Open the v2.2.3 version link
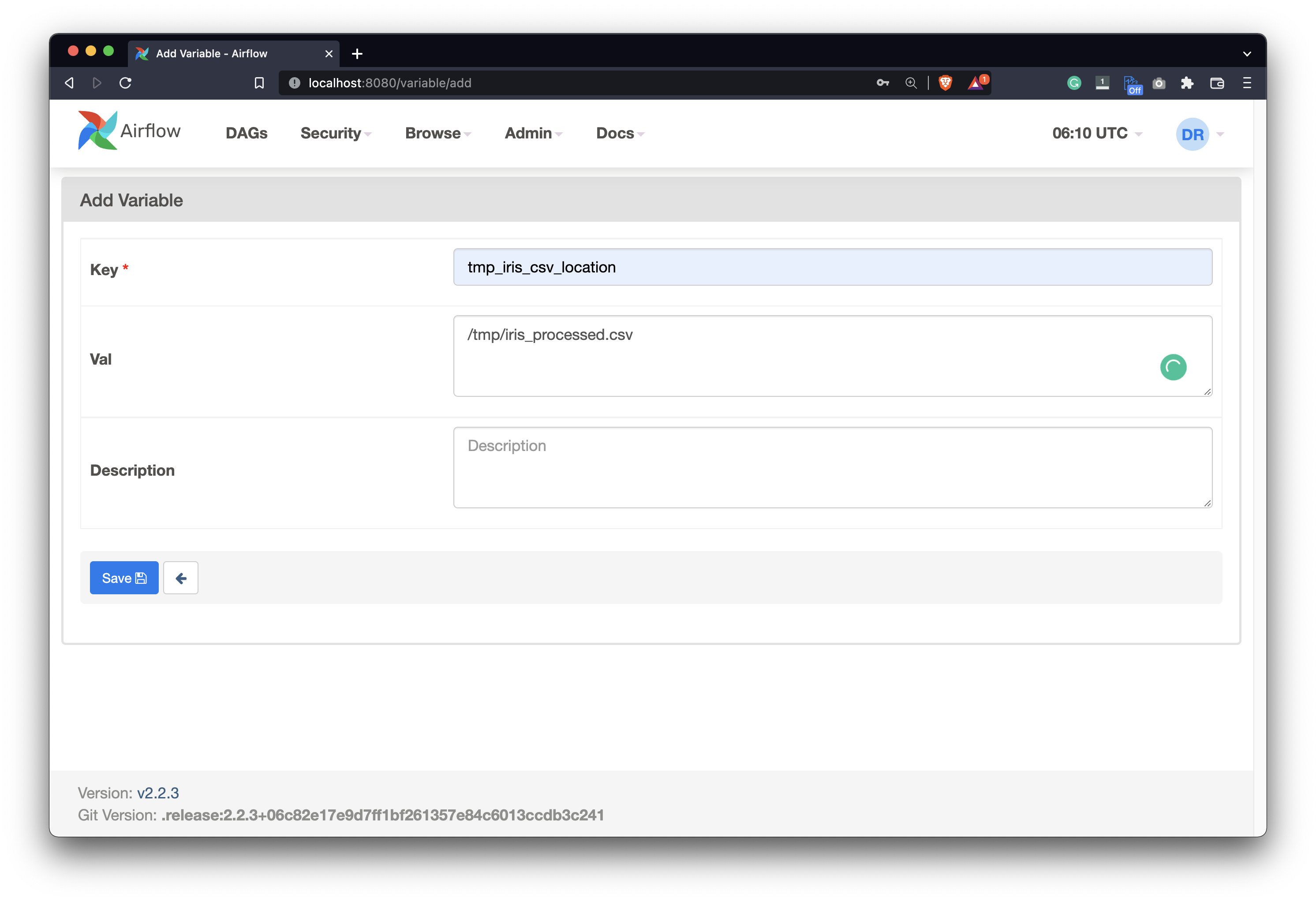Image resolution: width=1316 pixels, height=902 pixels. [158, 793]
